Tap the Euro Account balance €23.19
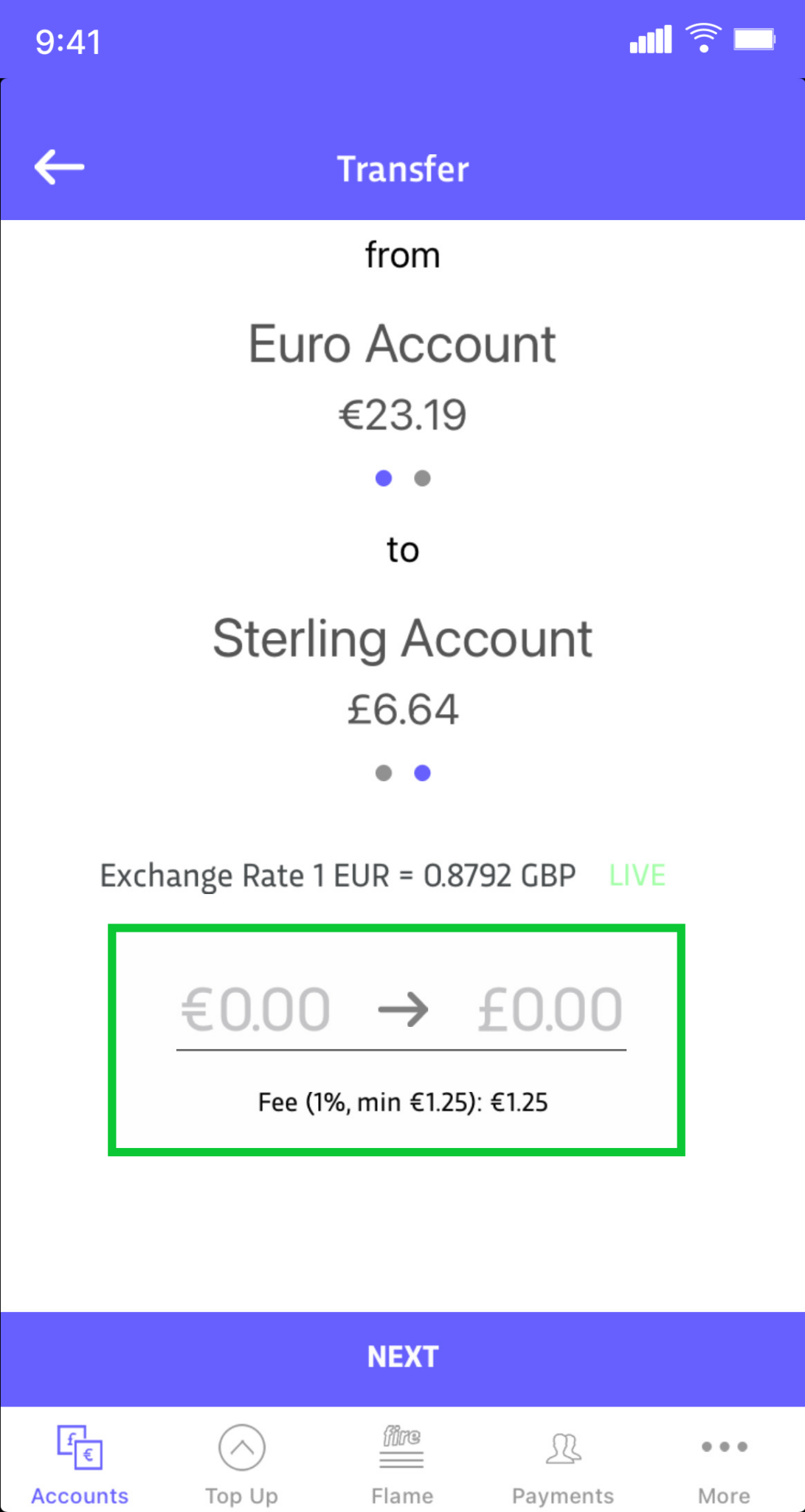This screenshot has width=805, height=1512. pyautogui.click(x=402, y=414)
